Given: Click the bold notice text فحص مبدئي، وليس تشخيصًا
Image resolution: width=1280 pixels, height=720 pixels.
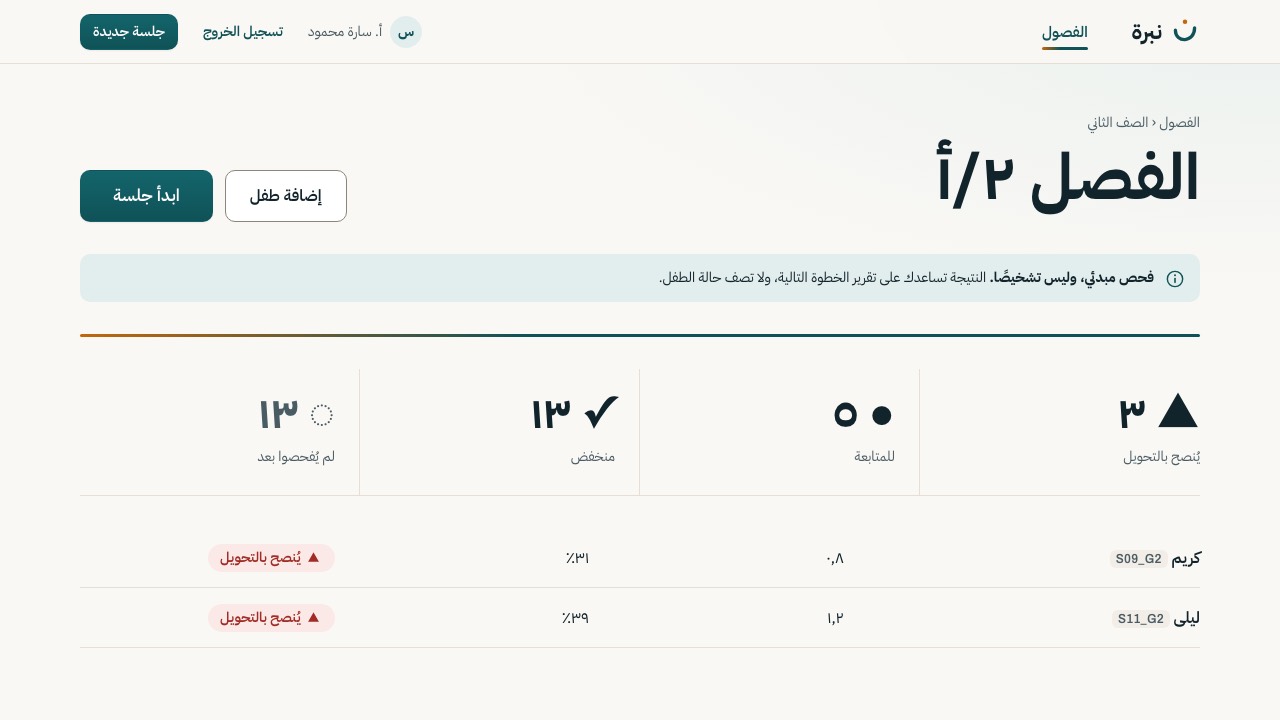Looking at the screenshot, I should click(x=1072, y=278).
